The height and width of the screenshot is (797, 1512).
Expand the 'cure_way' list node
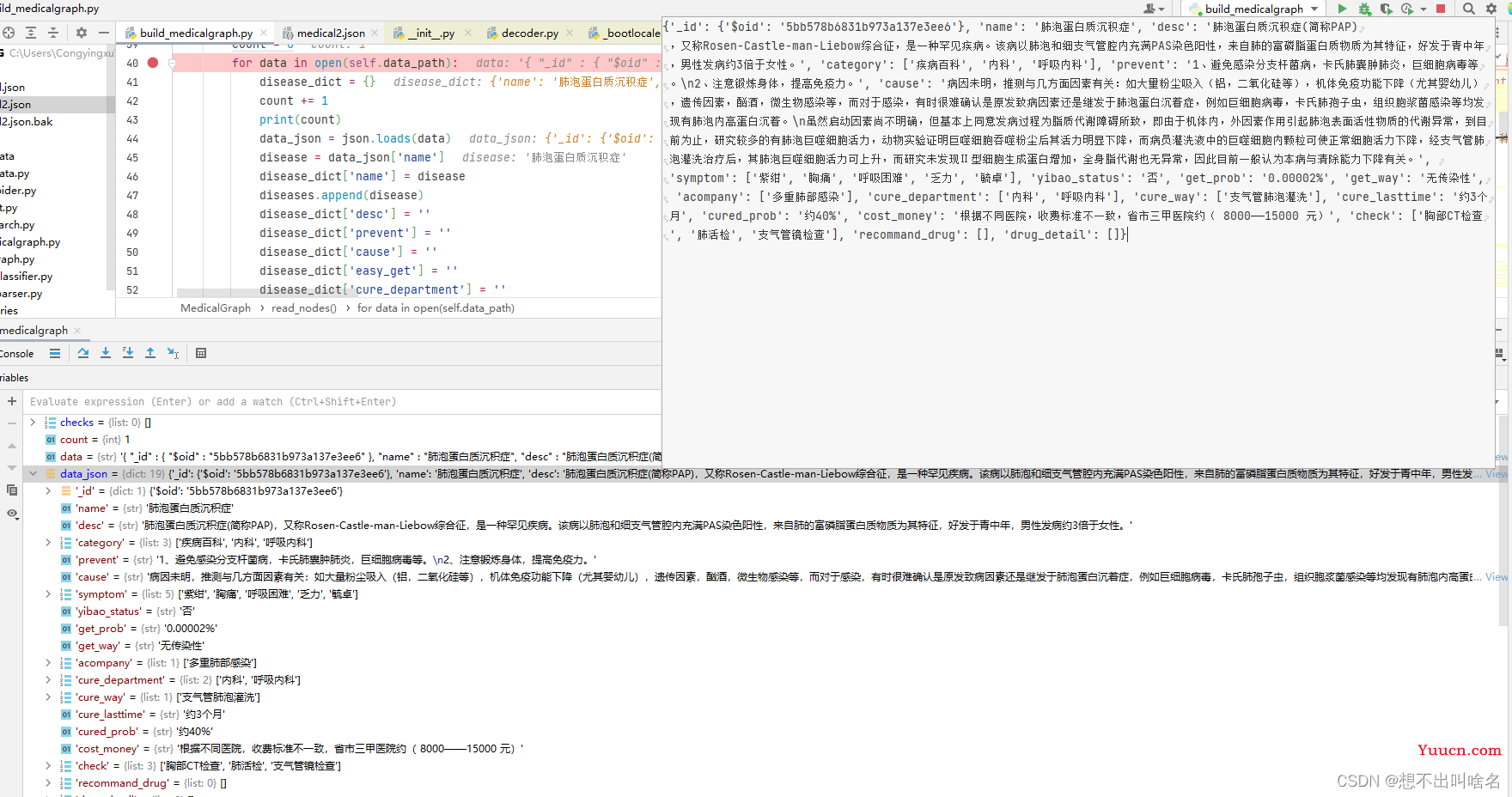point(48,697)
